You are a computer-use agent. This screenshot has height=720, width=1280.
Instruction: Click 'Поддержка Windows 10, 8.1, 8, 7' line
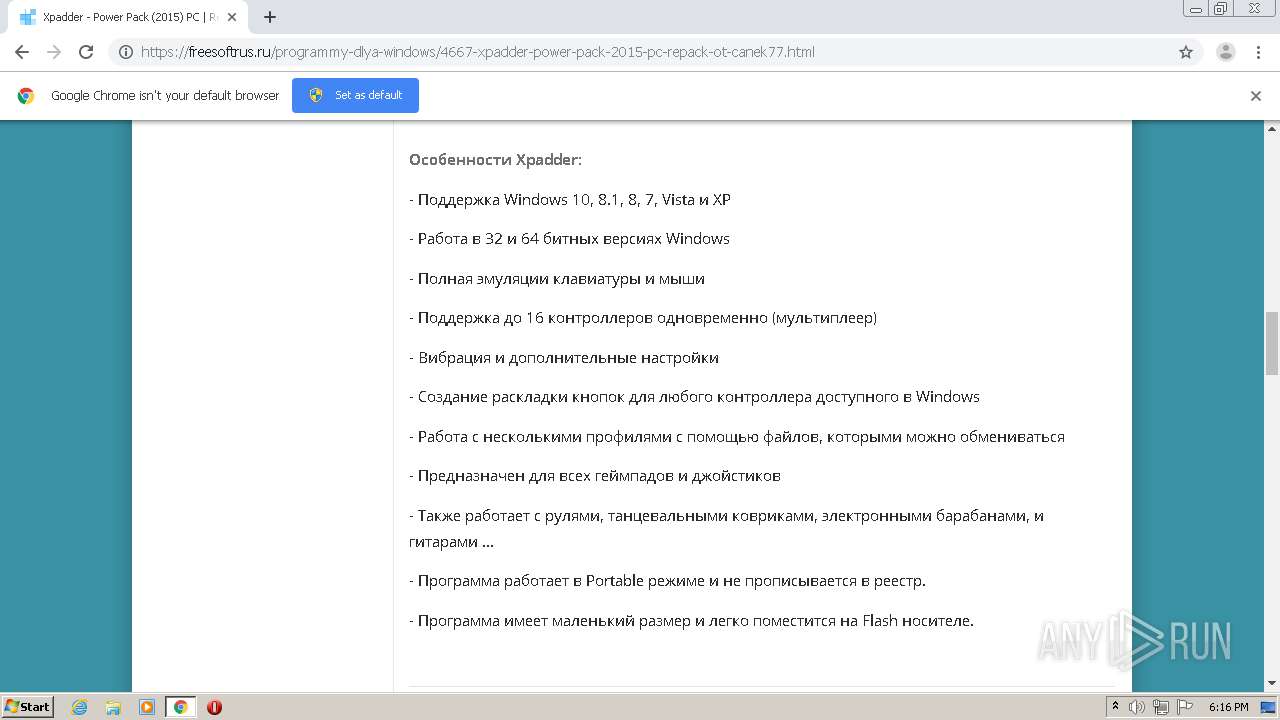[x=570, y=200]
